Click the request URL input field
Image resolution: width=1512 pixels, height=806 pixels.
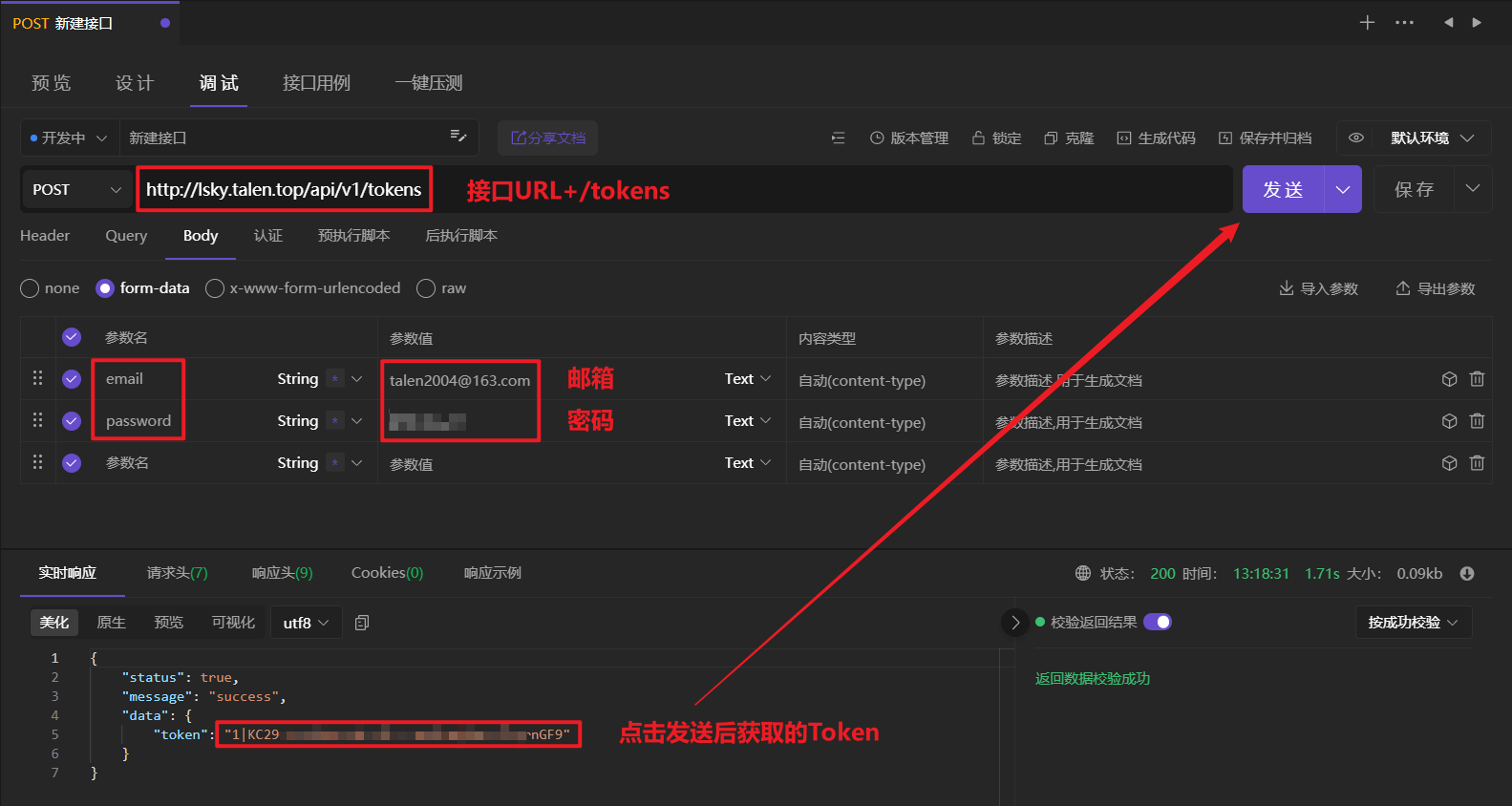[284, 189]
